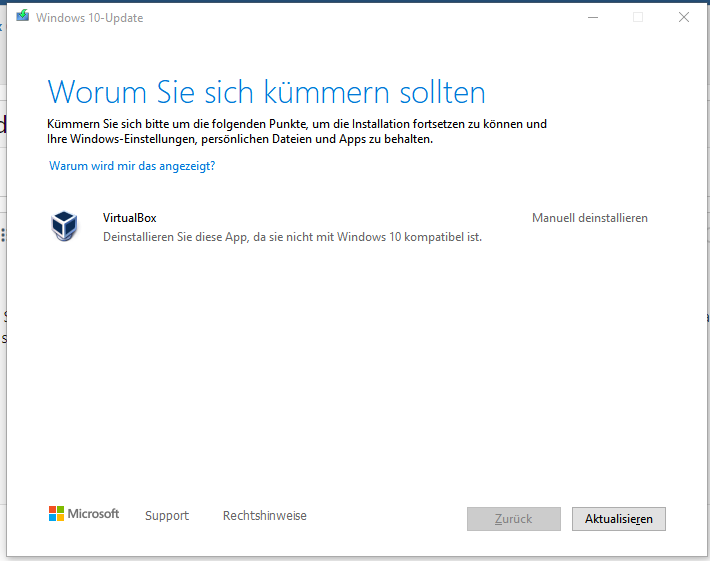The height and width of the screenshot is (561, 710).
Task: Click the text "Deinstallieren Sie diese App…"
Action: click(292, 237)
